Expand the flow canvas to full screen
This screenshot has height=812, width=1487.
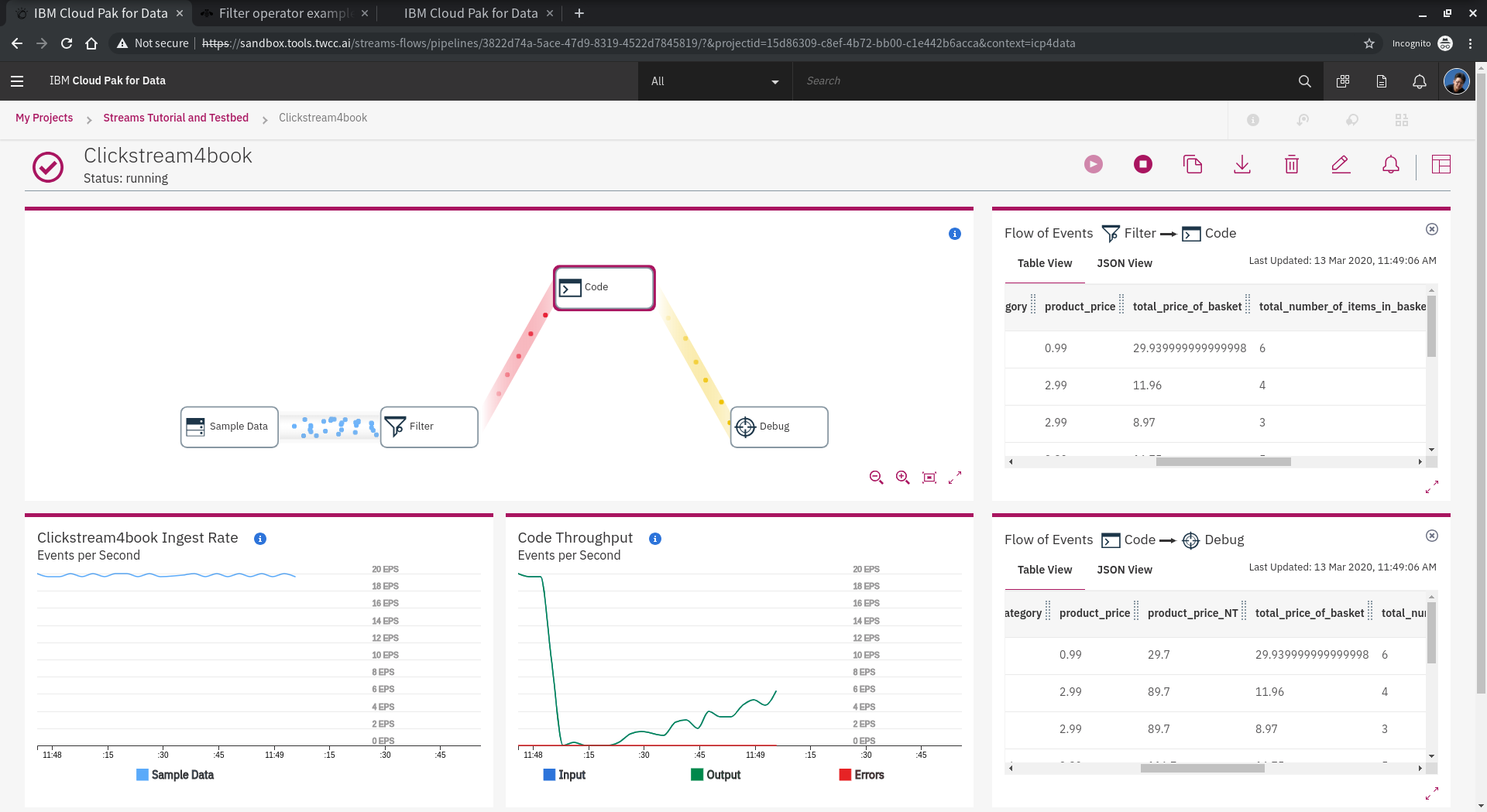(x=955, y=478)
